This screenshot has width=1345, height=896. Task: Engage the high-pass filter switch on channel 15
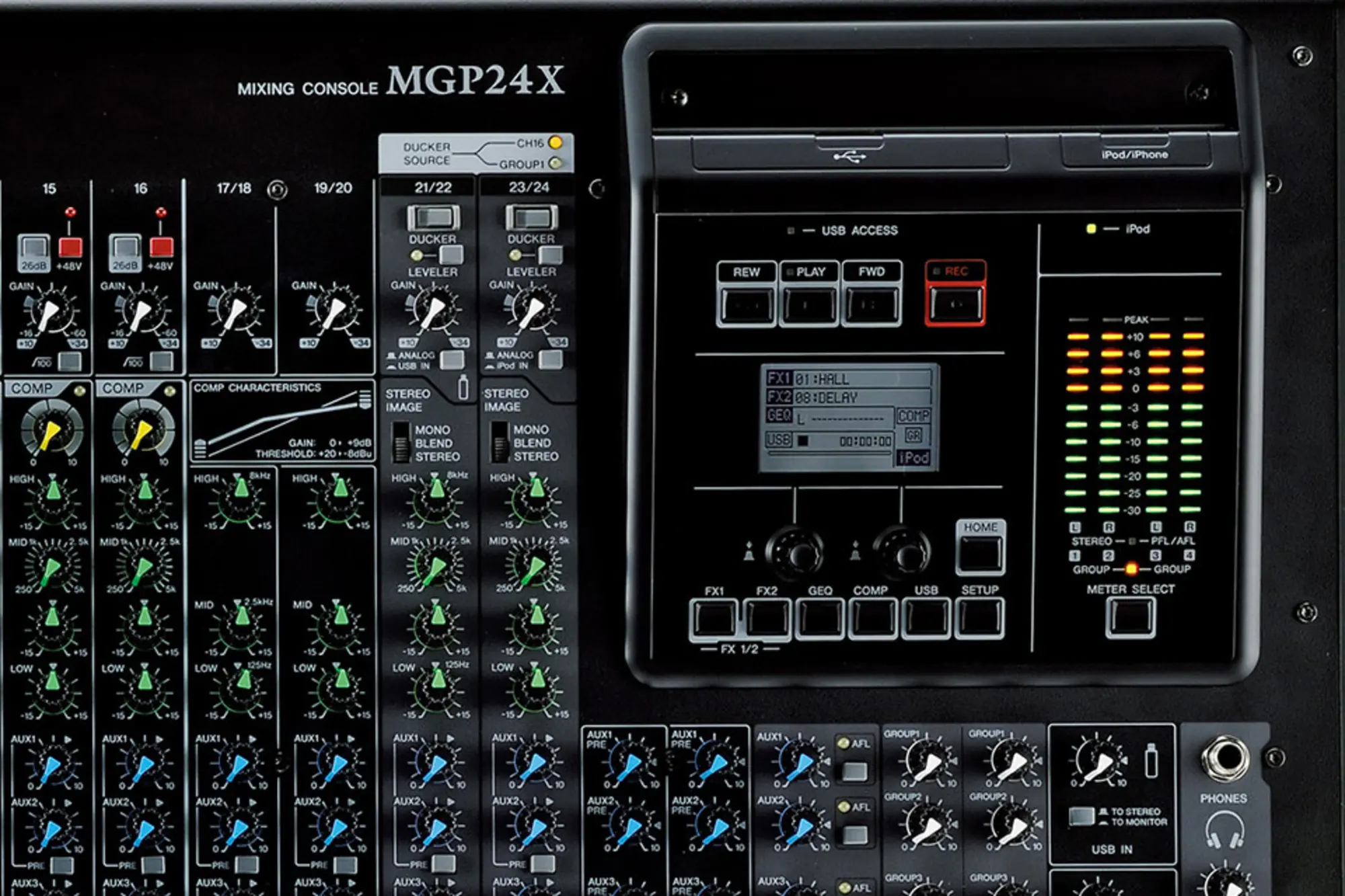pos(70,362)
